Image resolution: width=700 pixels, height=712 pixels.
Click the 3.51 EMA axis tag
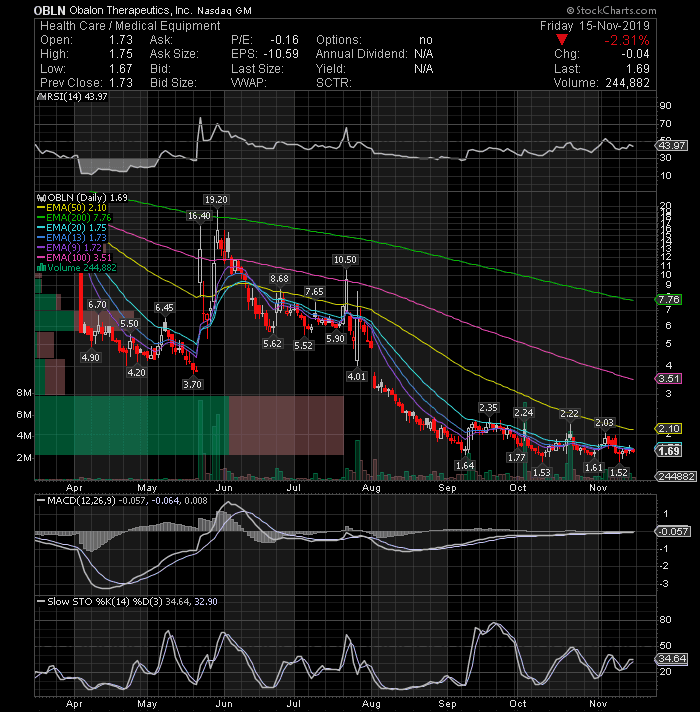668,379
